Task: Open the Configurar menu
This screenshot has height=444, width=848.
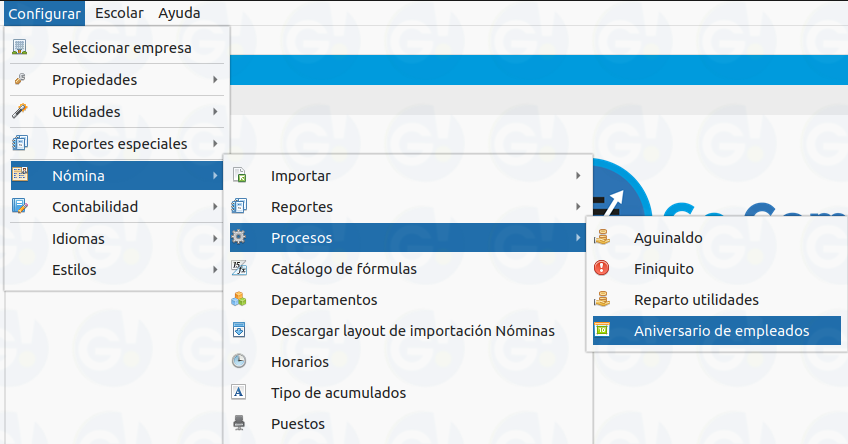Action: click(44, 13)
